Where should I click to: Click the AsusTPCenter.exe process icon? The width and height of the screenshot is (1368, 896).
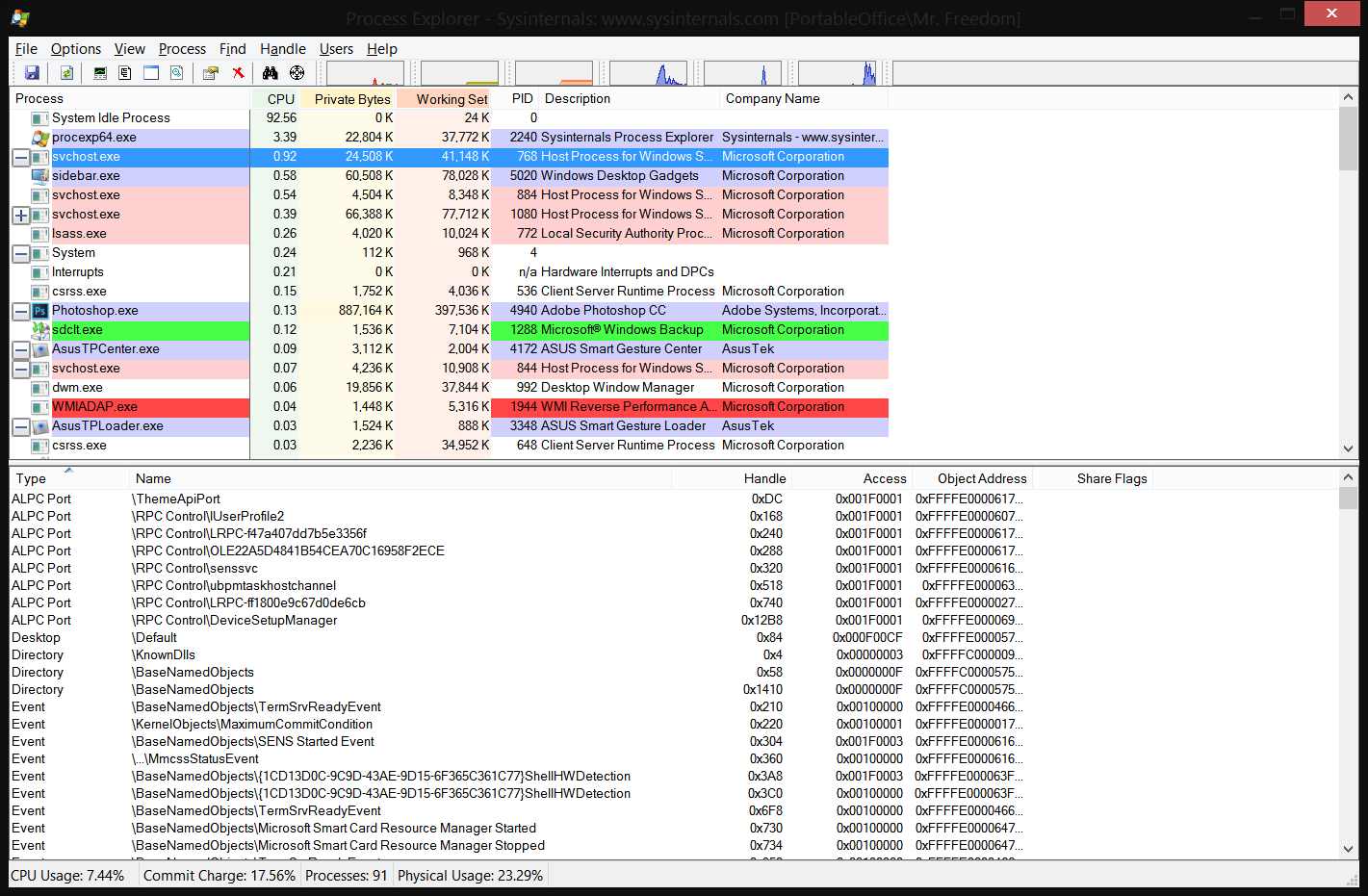[x=40, y=349]
